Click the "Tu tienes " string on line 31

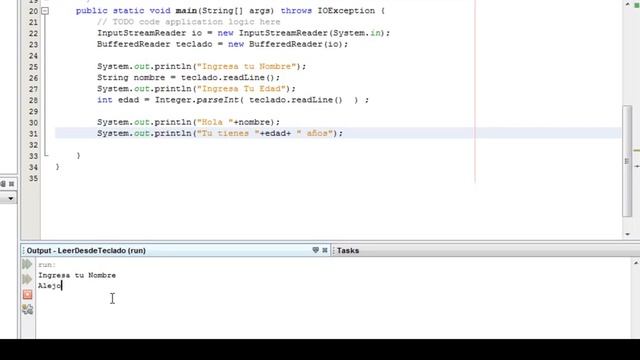click(229, 133)
